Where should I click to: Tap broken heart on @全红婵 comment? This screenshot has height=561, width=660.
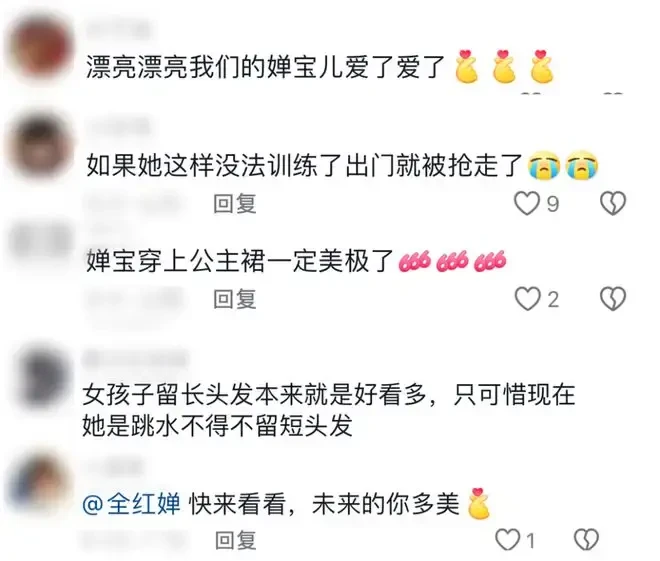tap(586, 540)
